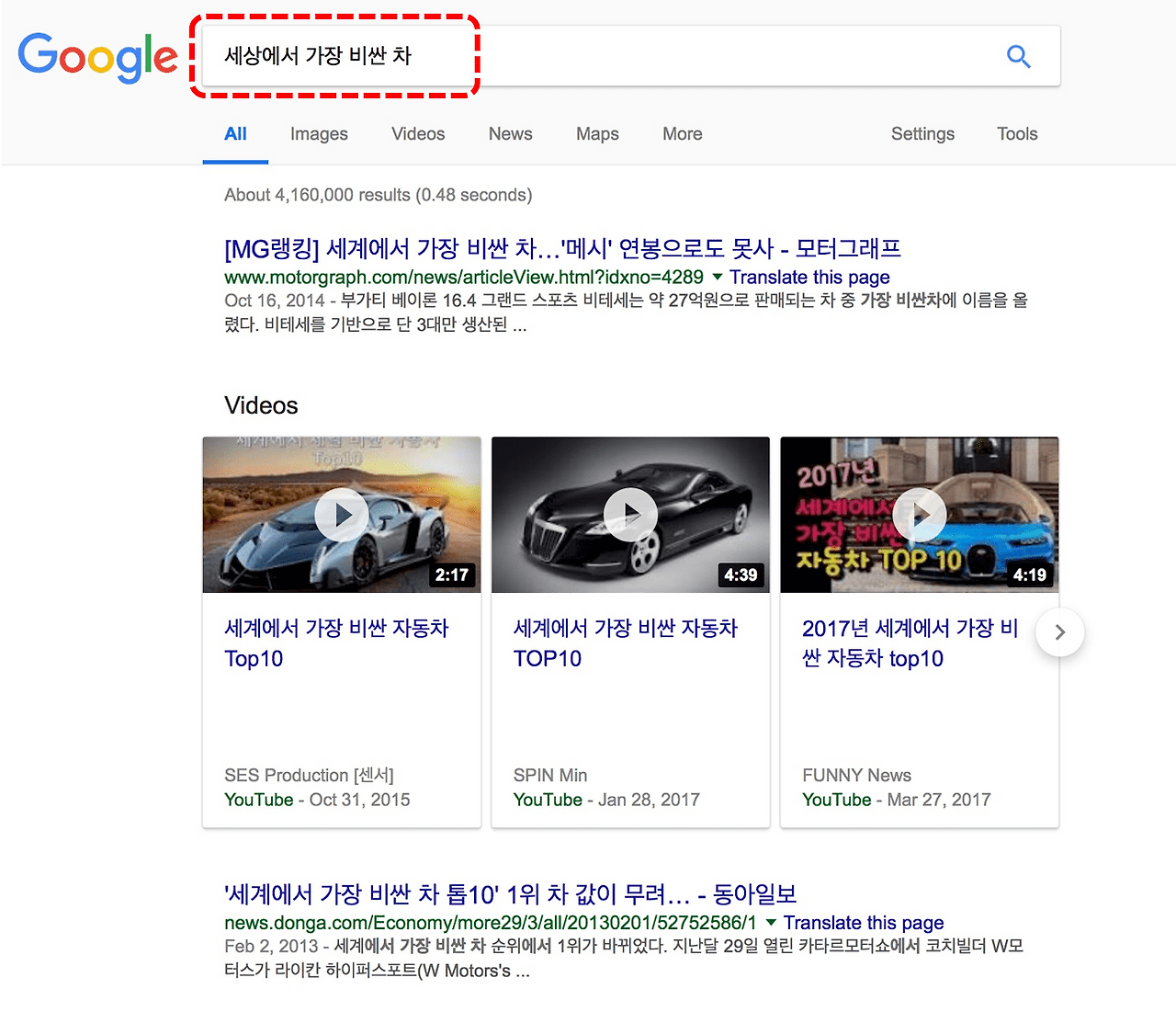This screenshot has height=1023, width=1176.
Task: Open the dropdown beside donga.com's Translate link
Action: [770, 923]
